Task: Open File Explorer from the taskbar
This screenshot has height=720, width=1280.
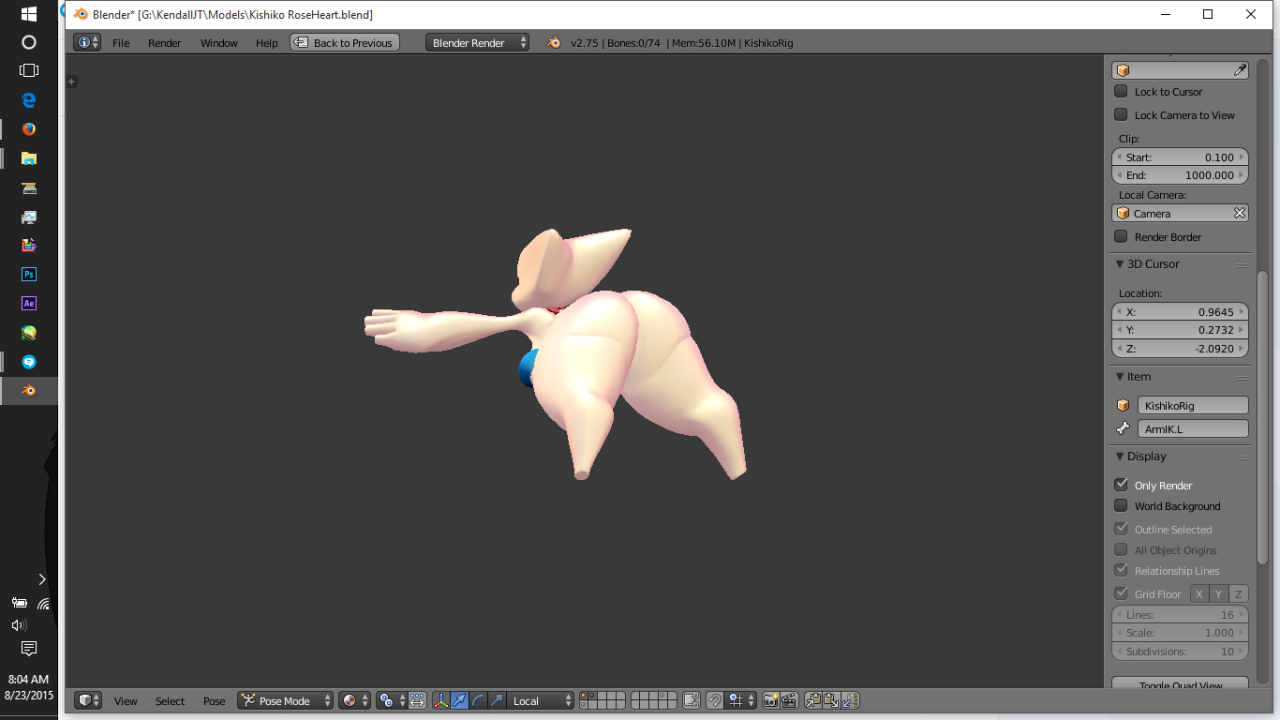Action: [29, 158]
